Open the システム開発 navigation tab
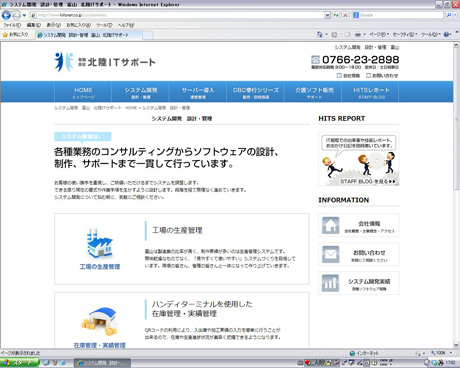 [x=141, y=92]
